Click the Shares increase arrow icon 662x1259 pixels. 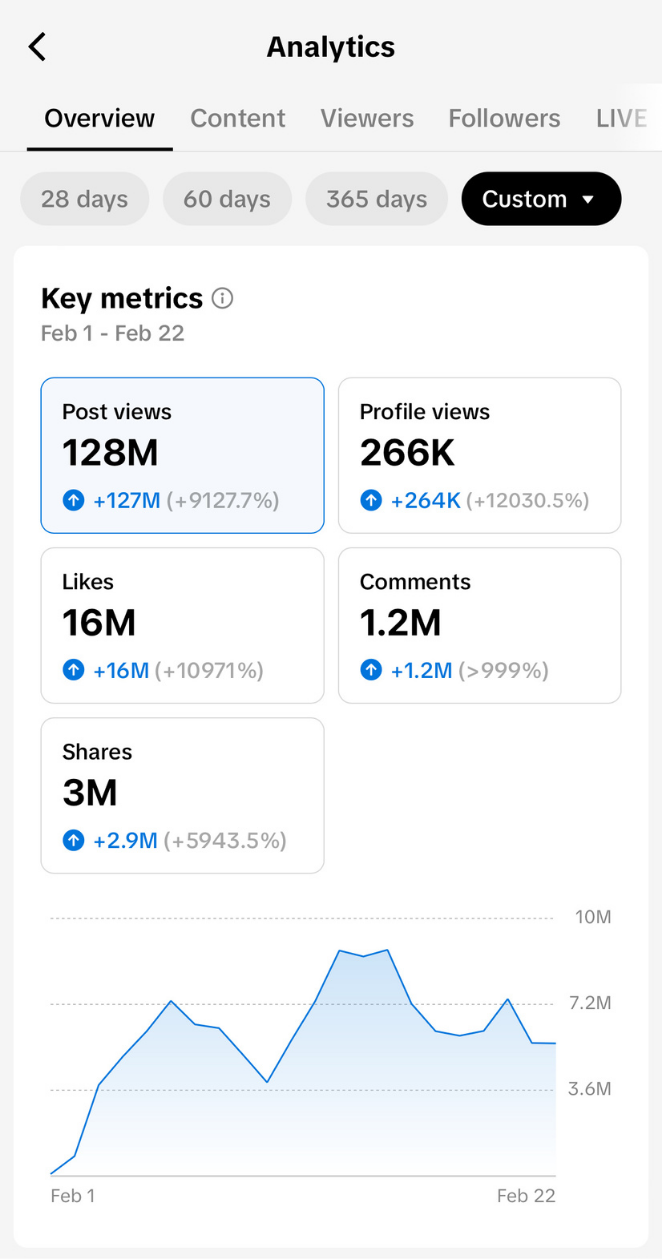tap(73, 840)
